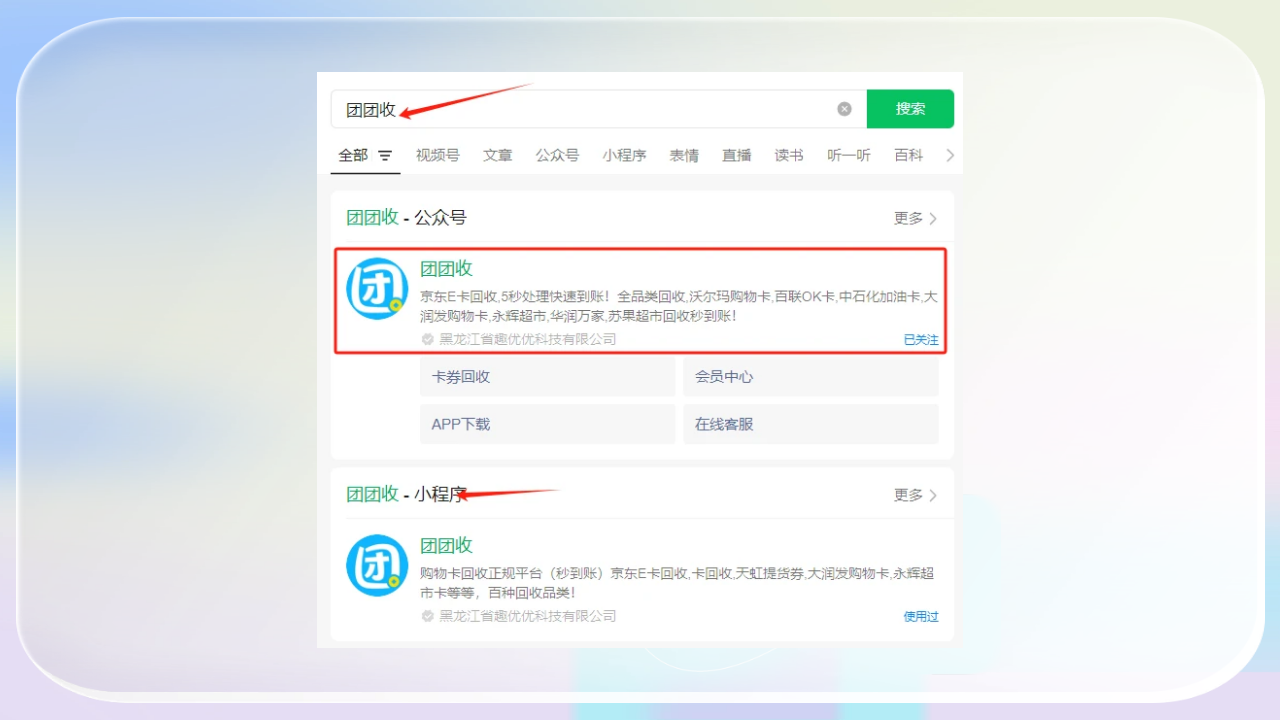Click the verified badge under 小程序 description
The height and width of the screenshot is (720, 1280).
click(428, 617)
